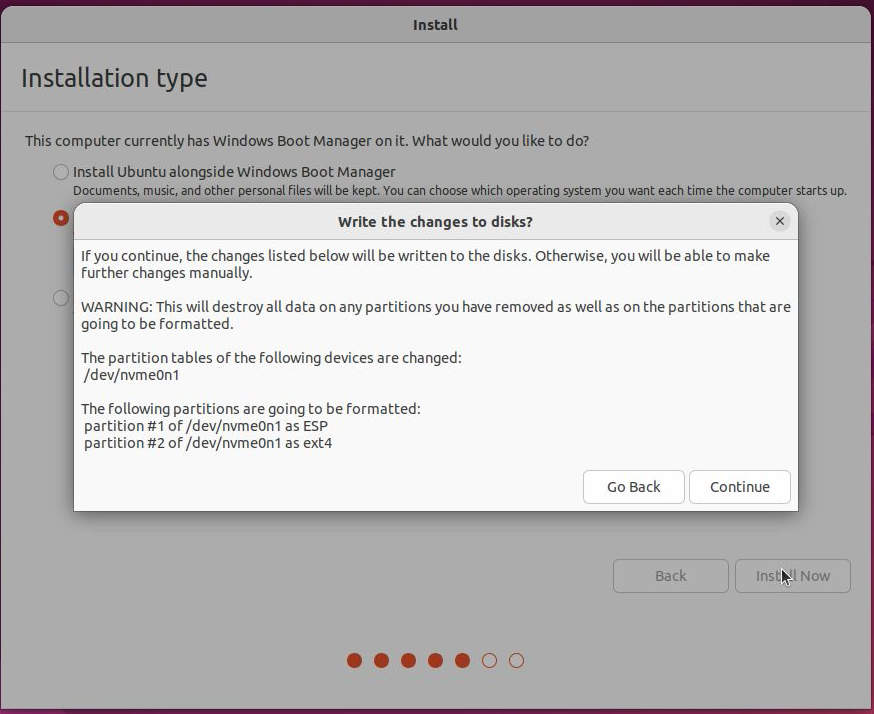Viewport: 874px width, 714px height.
Task: Click the second filled progress dot
Action: coord(381,660)
